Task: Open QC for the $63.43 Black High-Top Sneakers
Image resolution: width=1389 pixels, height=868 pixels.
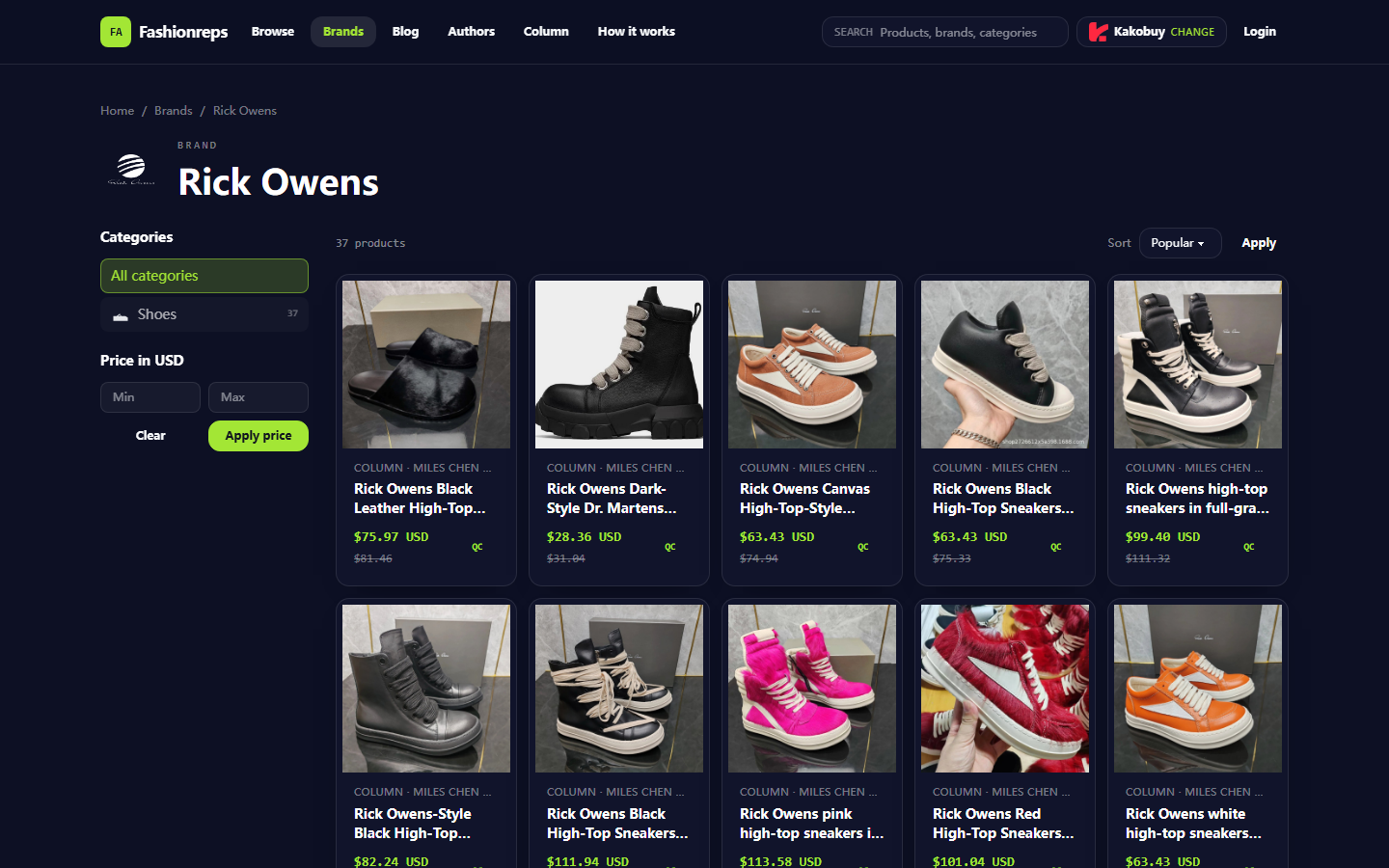Action: pyautogui.click(x=1056, y=547)
